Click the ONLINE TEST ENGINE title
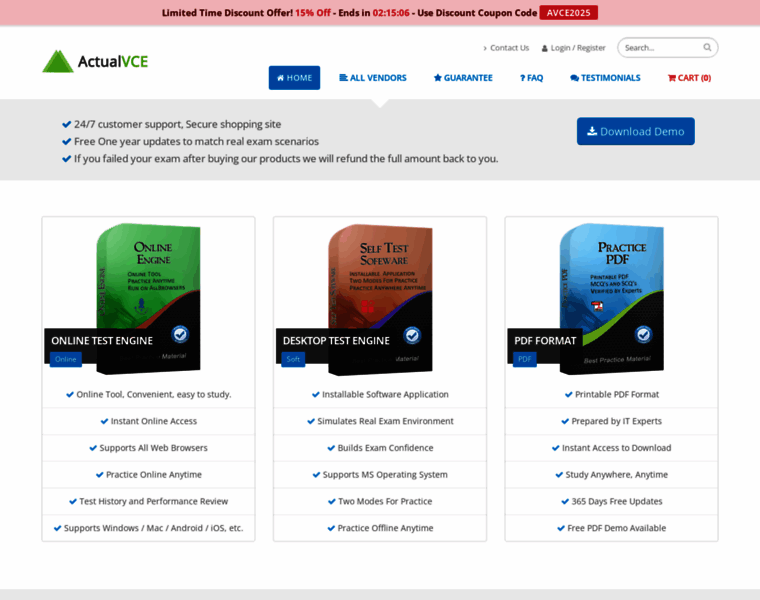This screenshot has height=600, width=760. 102,341
